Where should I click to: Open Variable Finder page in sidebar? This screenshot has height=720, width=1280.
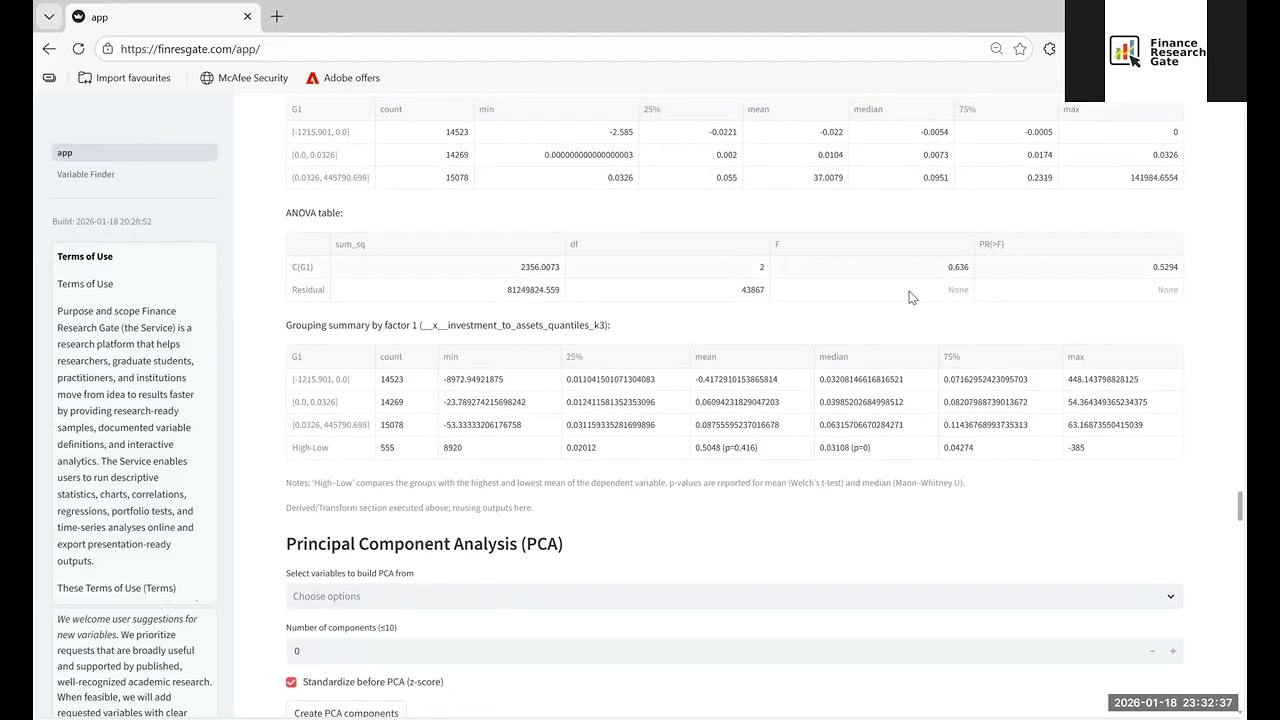tap(86, 174)
